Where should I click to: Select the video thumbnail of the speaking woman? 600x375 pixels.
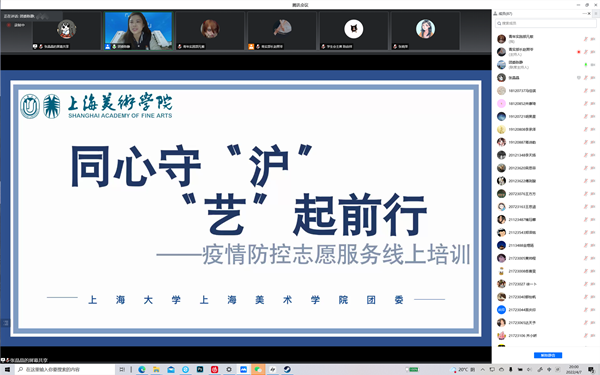139,31
